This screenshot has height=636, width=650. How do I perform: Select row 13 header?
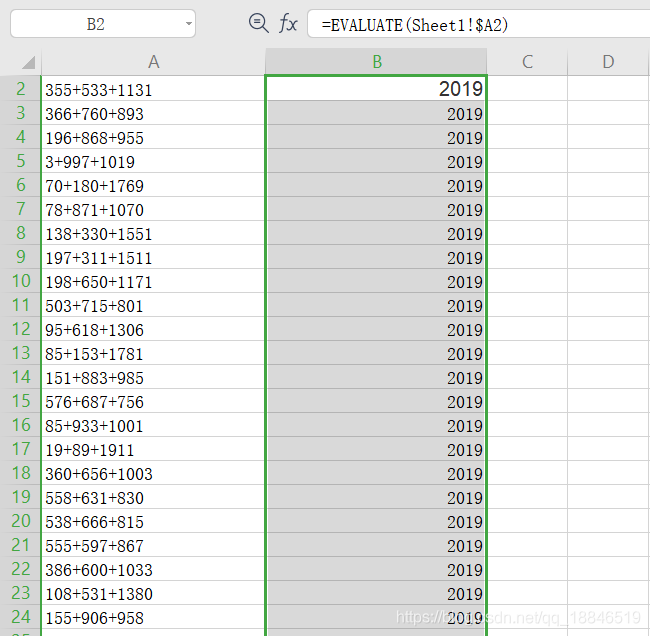point(21,353)
